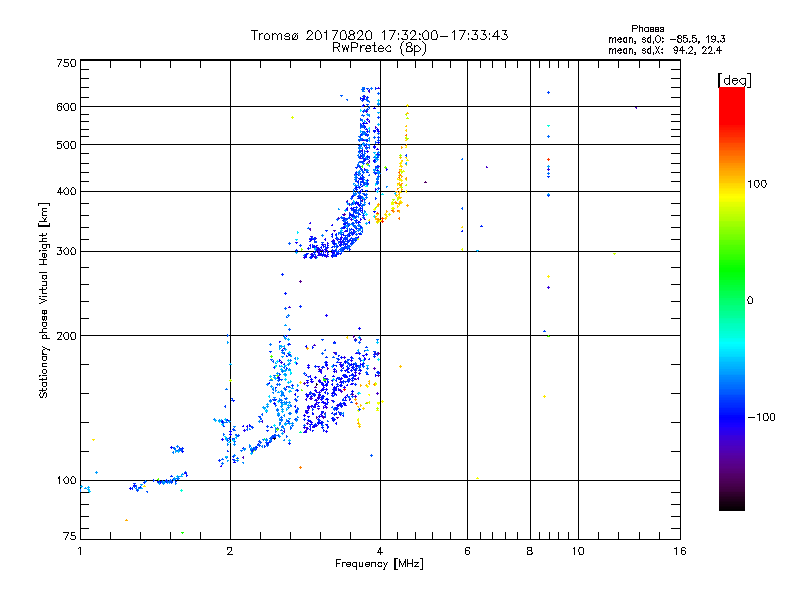The width and height of the screenshot is (800, 600).
Task: Click the x-axis tick label '6'
Action: [x=467, y=551]
